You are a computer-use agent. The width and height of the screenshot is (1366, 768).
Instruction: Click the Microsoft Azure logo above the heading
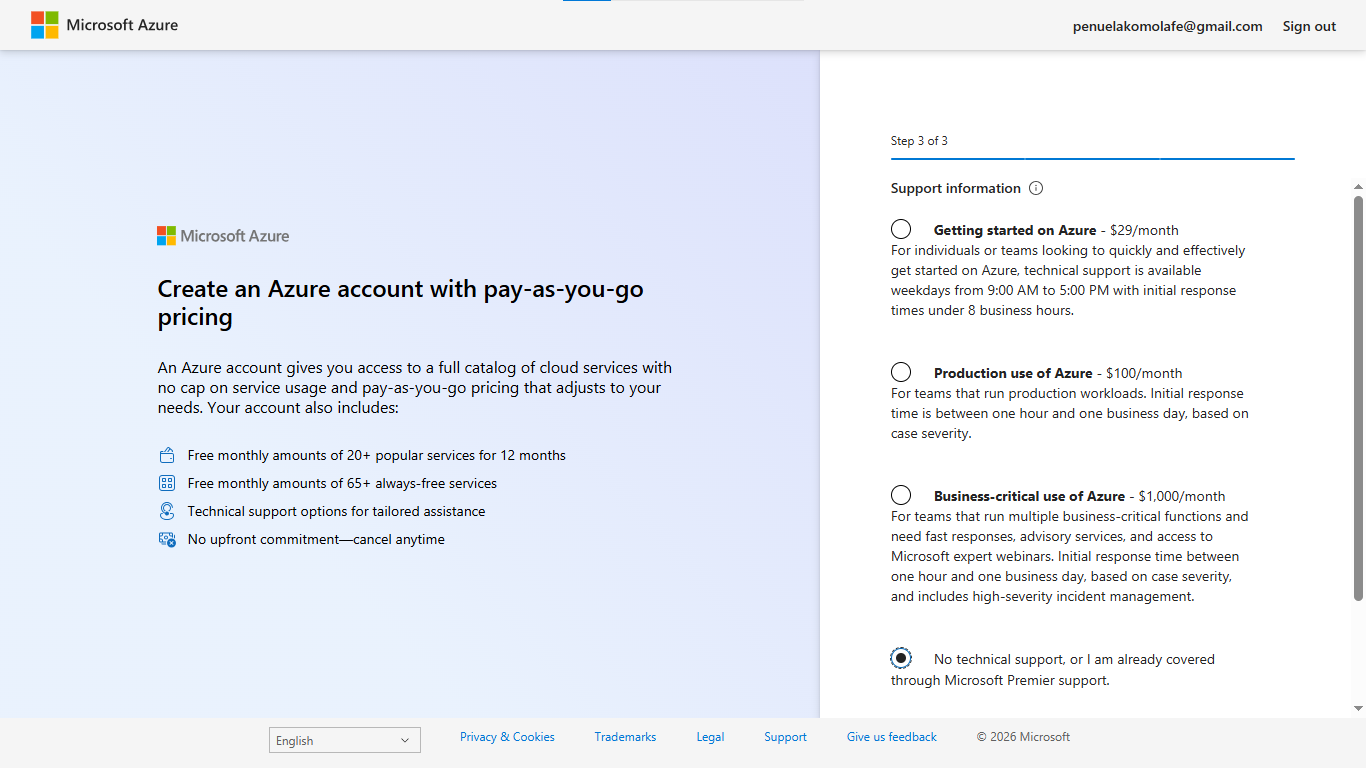coord(223,236)
